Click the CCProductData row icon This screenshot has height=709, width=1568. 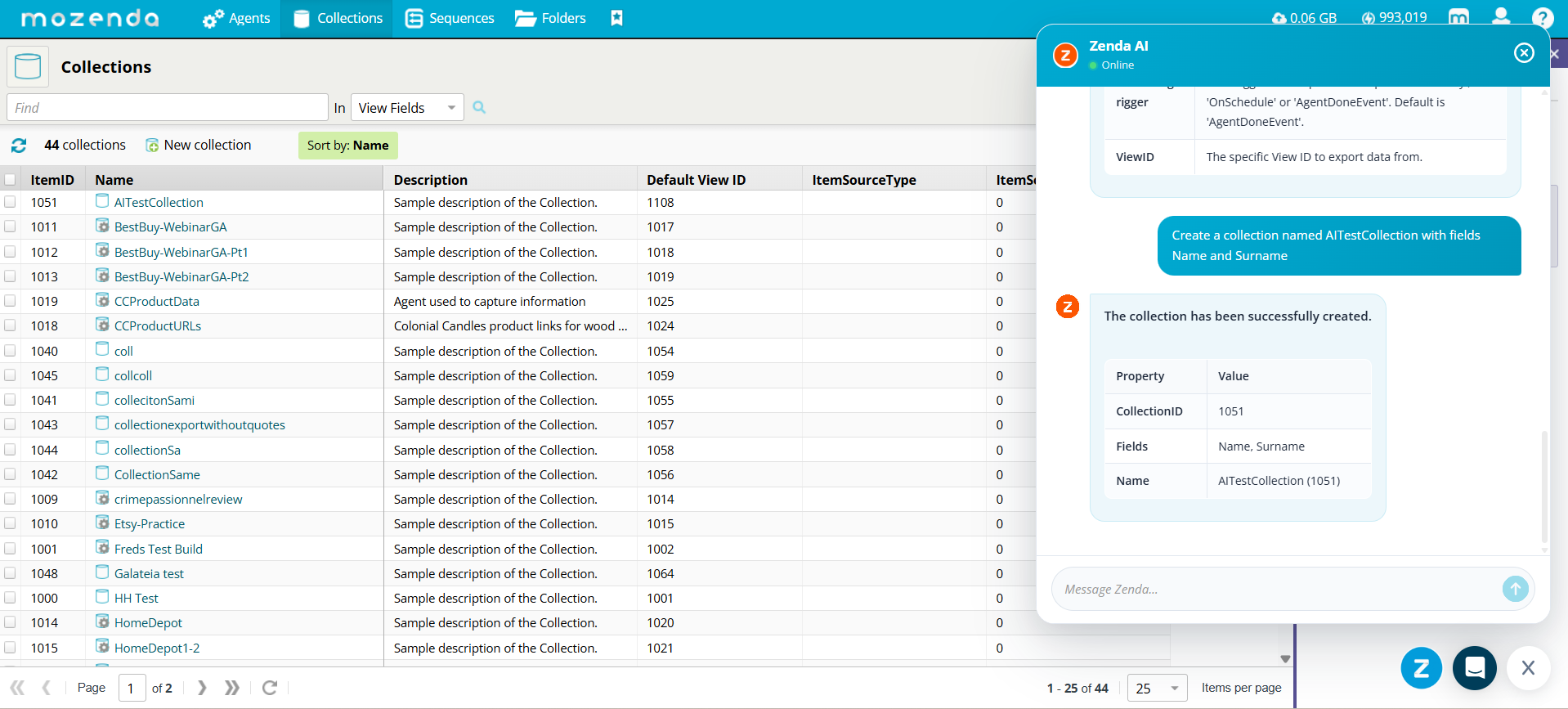click(x=102, y=300)
